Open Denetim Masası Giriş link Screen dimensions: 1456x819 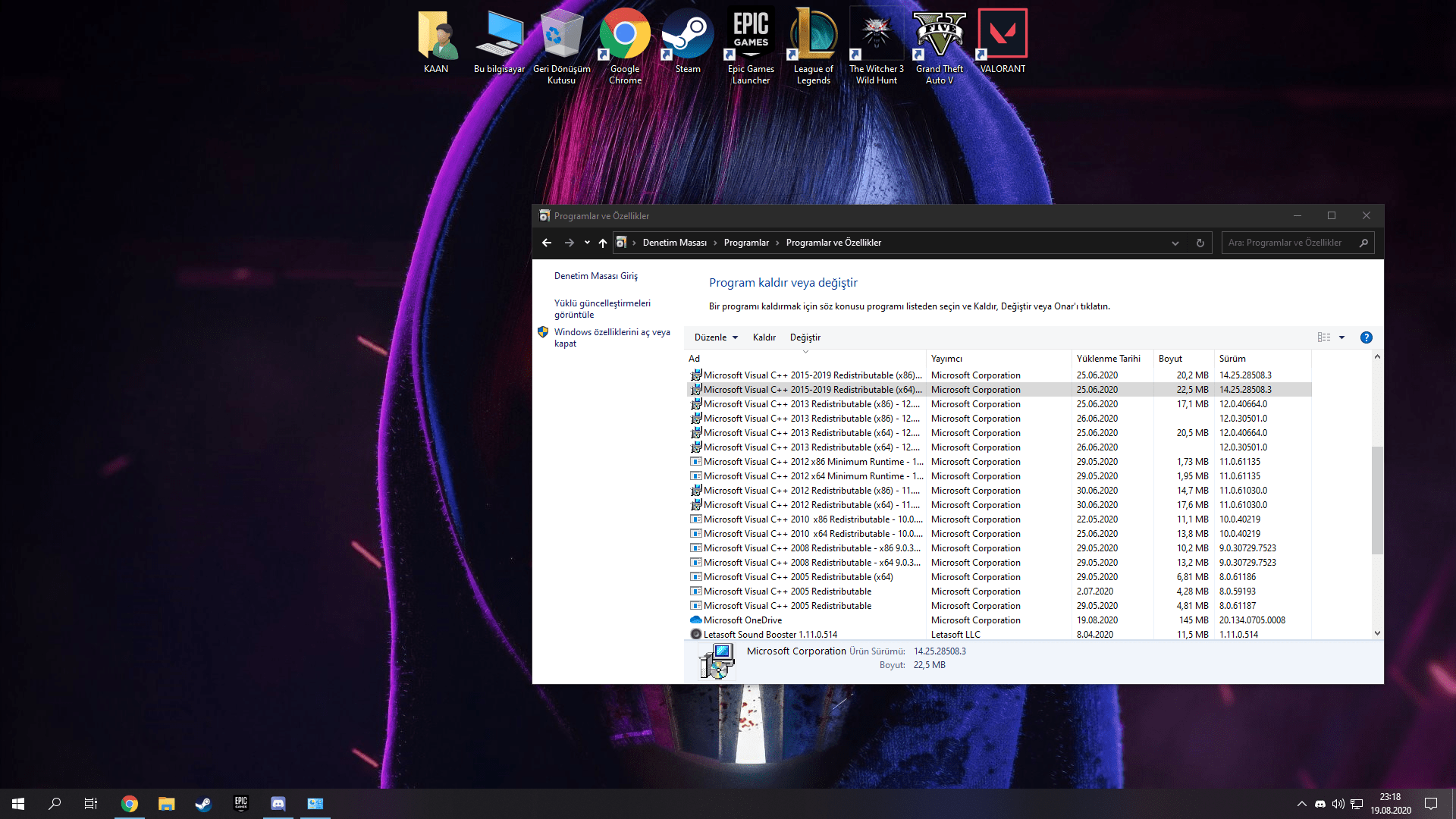(595, 276)
